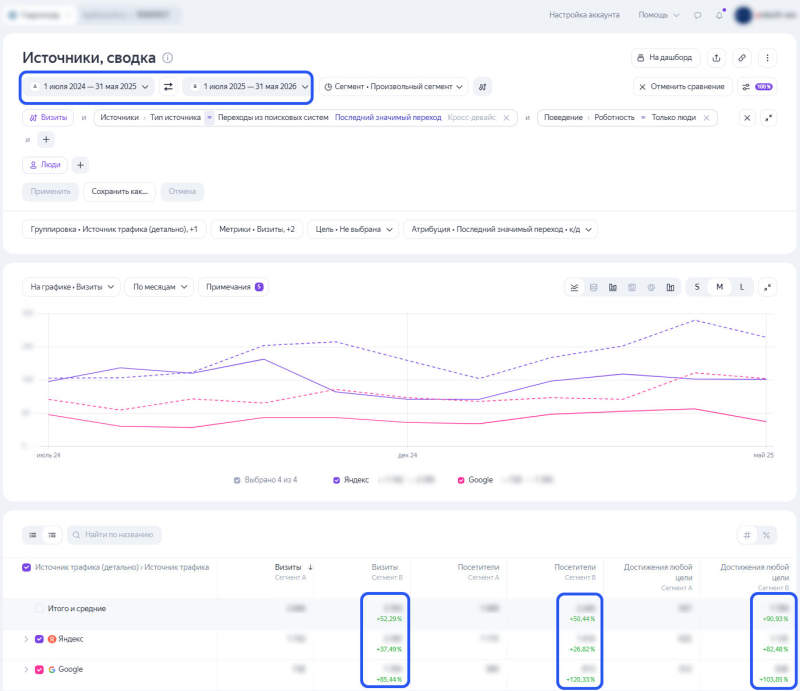Switch chart size to L
This screenshot has width=800, height=691.
[742, 287]
